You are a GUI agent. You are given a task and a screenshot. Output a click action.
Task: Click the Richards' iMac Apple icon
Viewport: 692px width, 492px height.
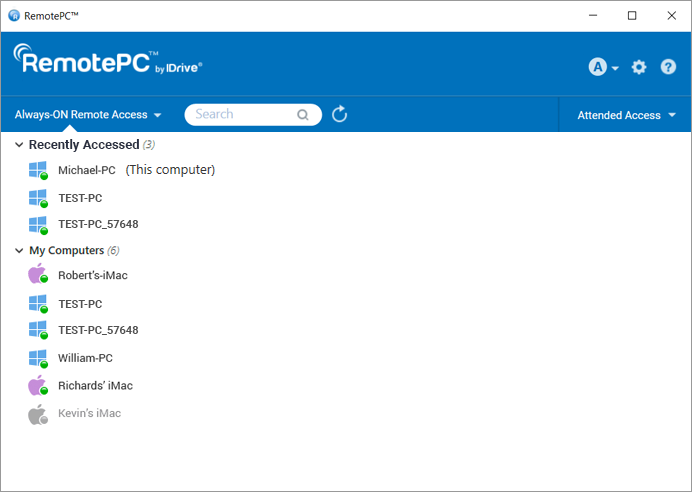[x=38, y=386]
